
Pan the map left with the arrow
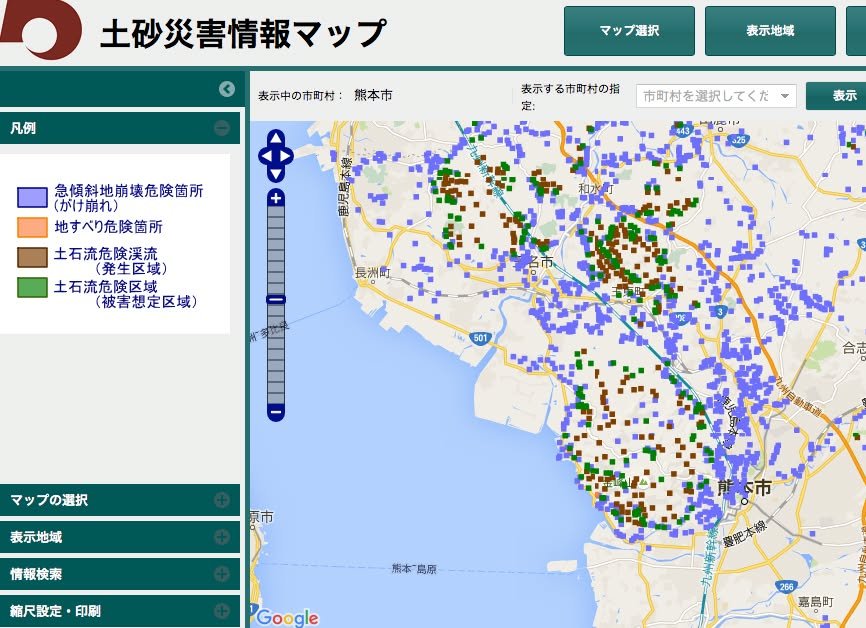(264, 156)
